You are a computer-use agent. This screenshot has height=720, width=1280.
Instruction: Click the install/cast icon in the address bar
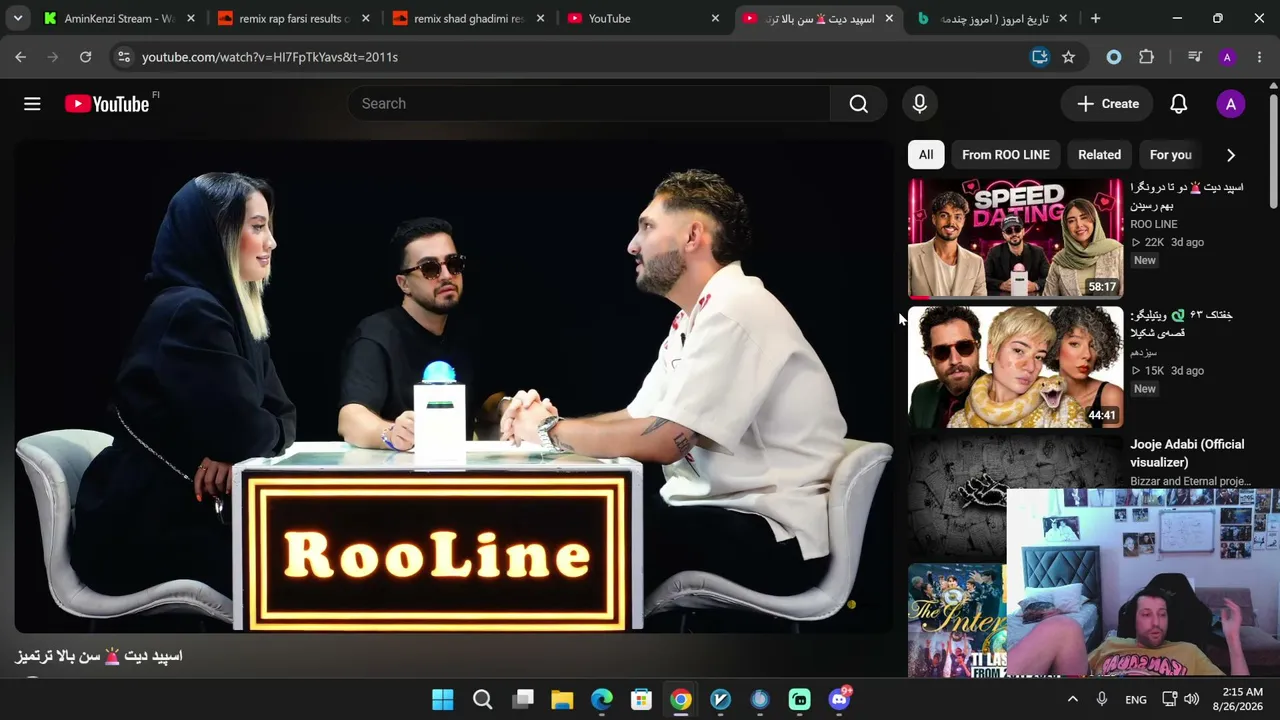pyautogui.click(x=1040, y=57)
